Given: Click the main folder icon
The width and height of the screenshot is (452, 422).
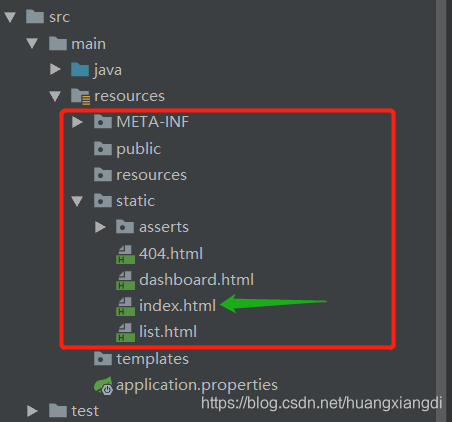Looking at the screenshot, I should 58,43.
